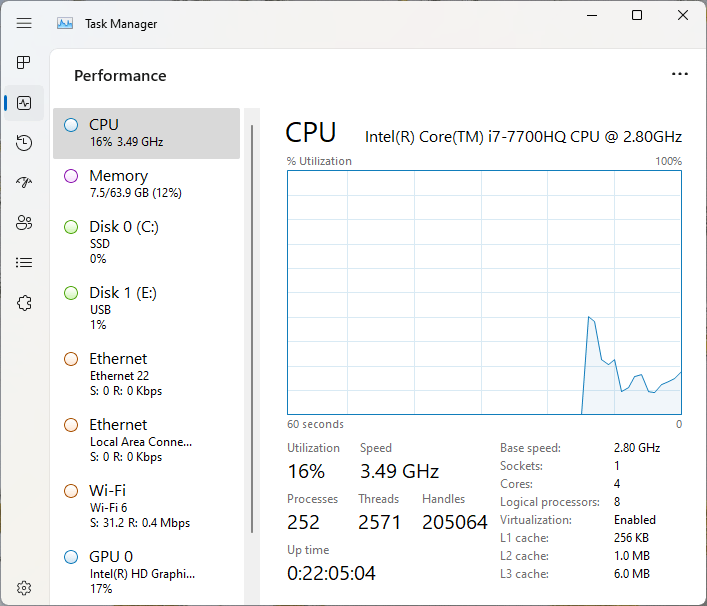Click the Performance page heading
The image size is (707, 606).
[120, 76]
